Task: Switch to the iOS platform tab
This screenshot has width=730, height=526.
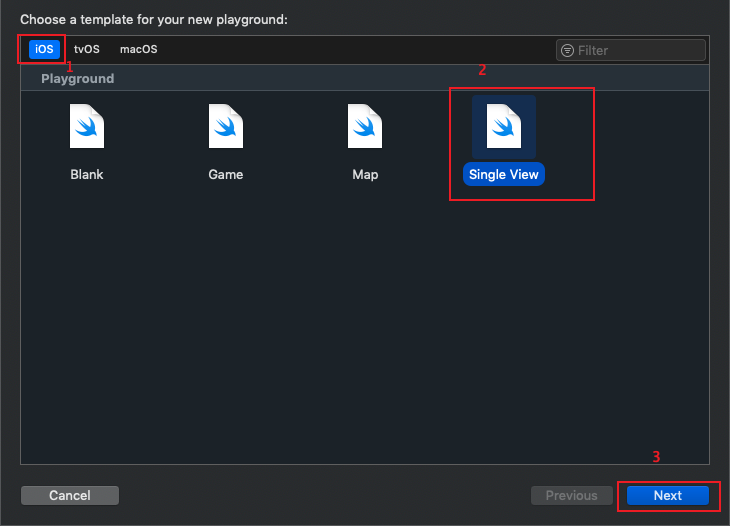Action: point(44,49)
